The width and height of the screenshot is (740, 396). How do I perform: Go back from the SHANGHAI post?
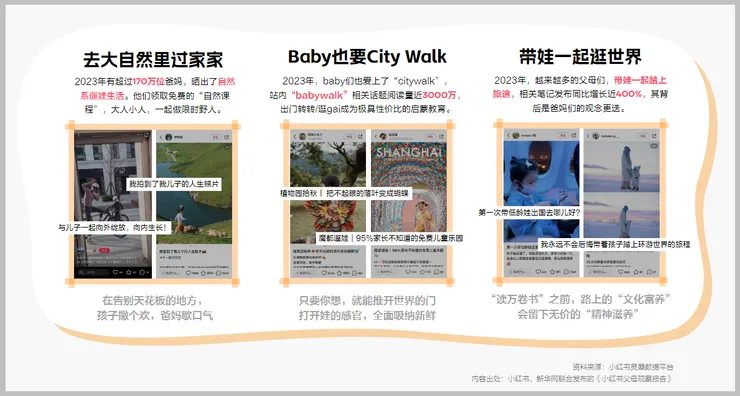click(x=376, y=136)
